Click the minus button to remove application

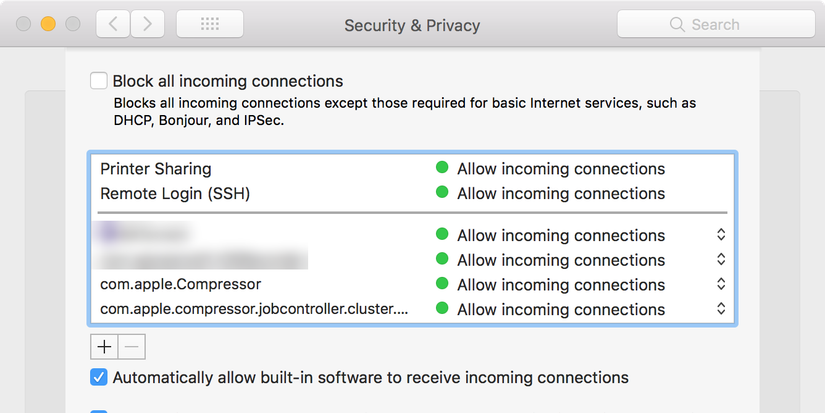coord(133,347)
